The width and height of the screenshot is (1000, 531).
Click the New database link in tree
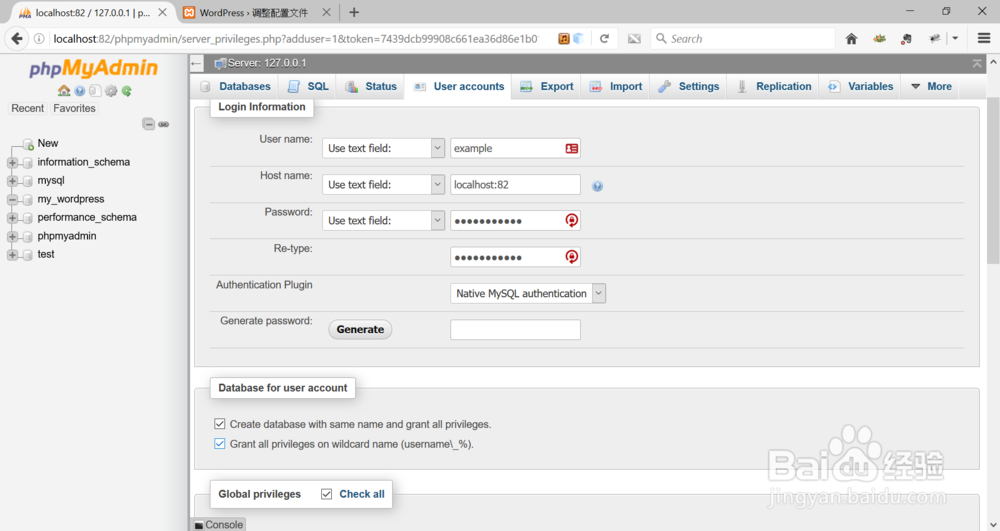point(48,143)
